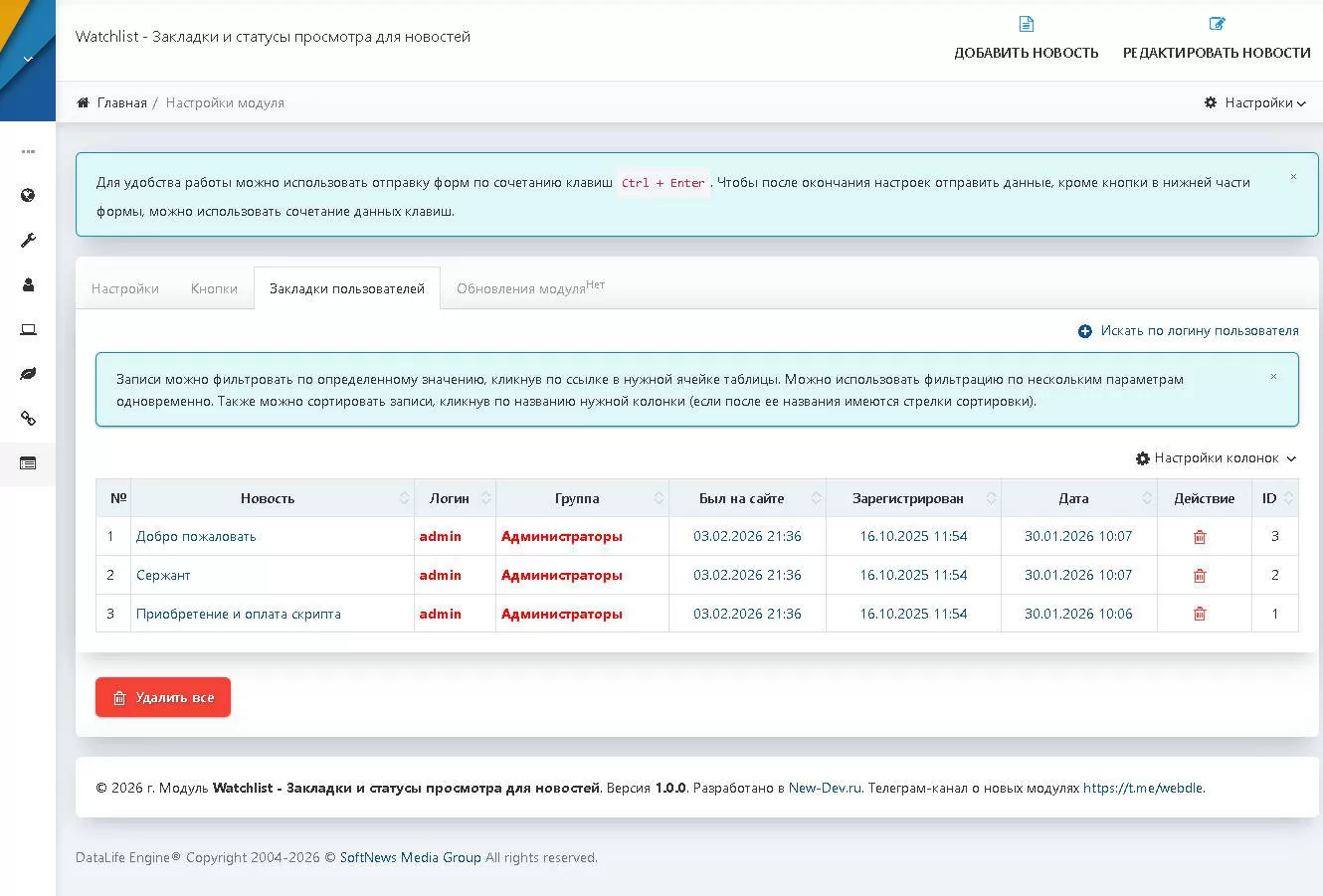Dismiss the Ctrl + Enter hint alert
1323x896 pixels.
pos(1293,177)
